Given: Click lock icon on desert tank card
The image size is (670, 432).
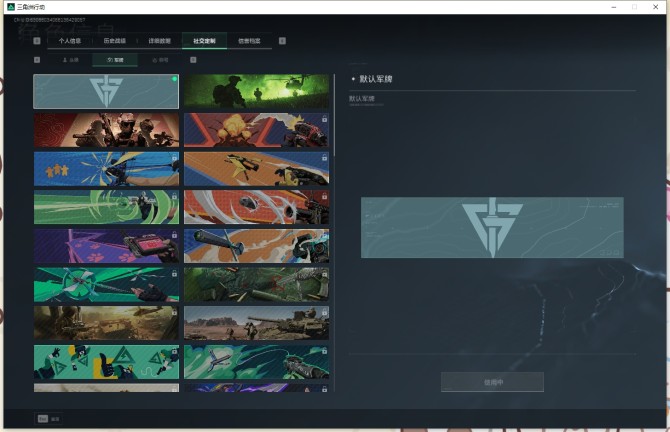Looking at the screenshot, I should (x=324, y=312).
